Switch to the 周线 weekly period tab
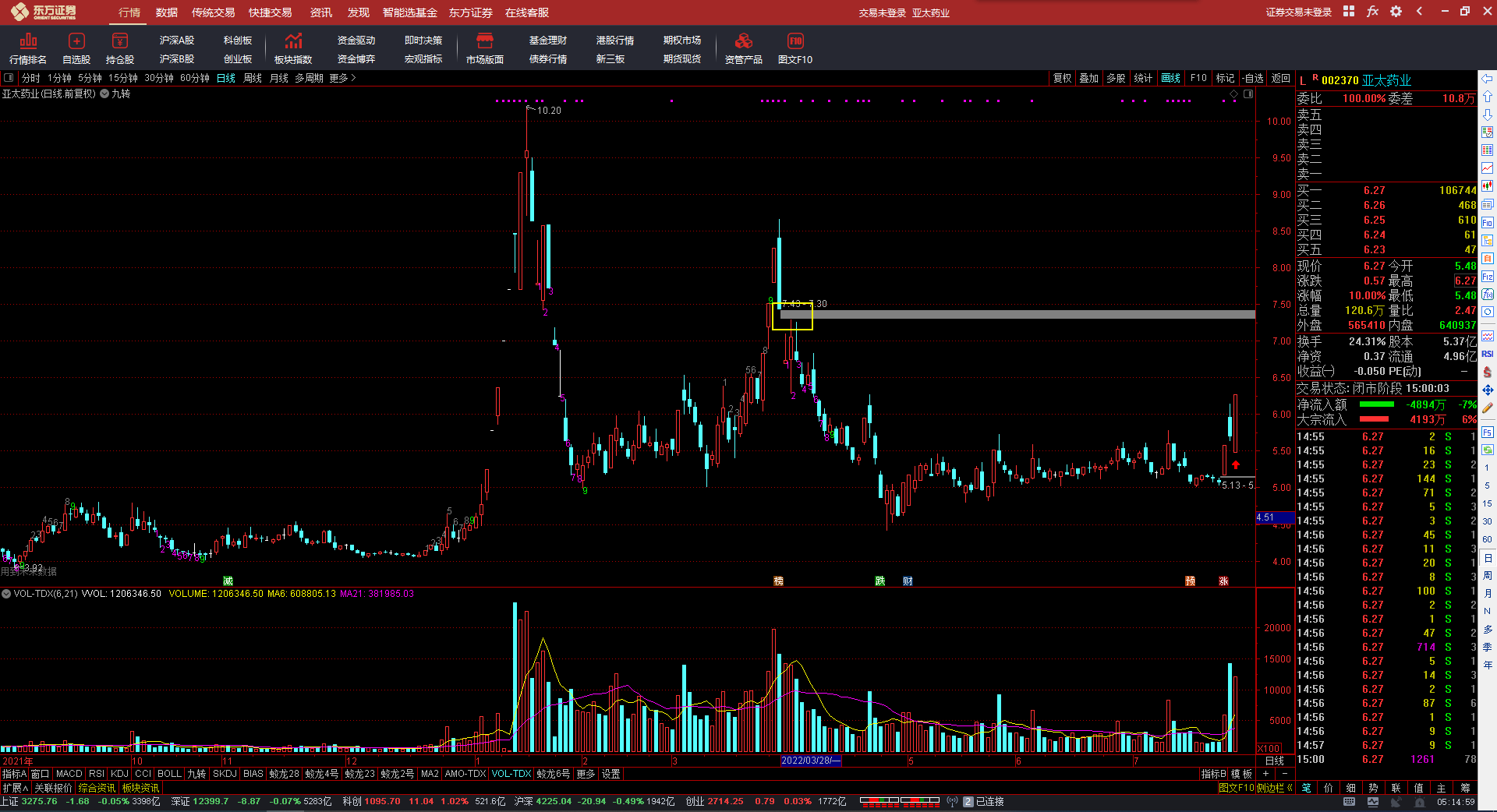Viewport: 1497px width, 812px height. pos(253,78)
